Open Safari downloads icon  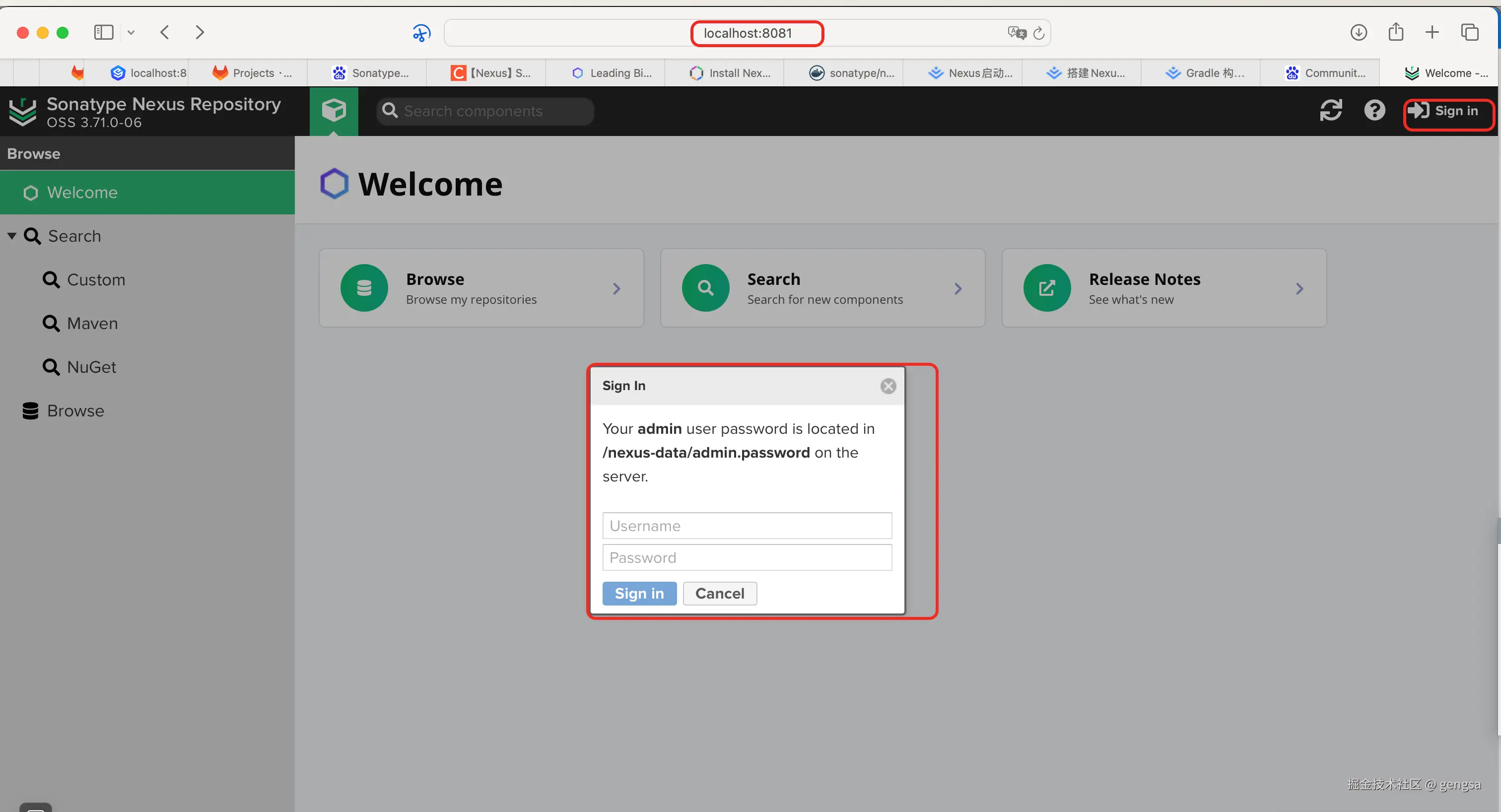pyautogui.click(x=1358, y=33)
